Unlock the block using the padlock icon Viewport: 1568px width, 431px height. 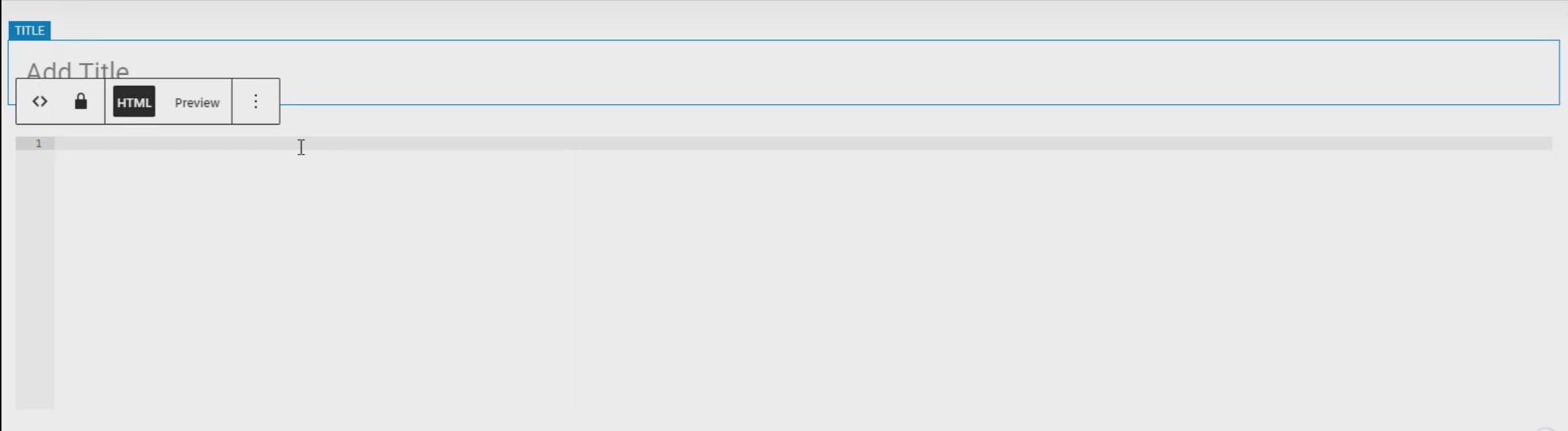[81, 102]
